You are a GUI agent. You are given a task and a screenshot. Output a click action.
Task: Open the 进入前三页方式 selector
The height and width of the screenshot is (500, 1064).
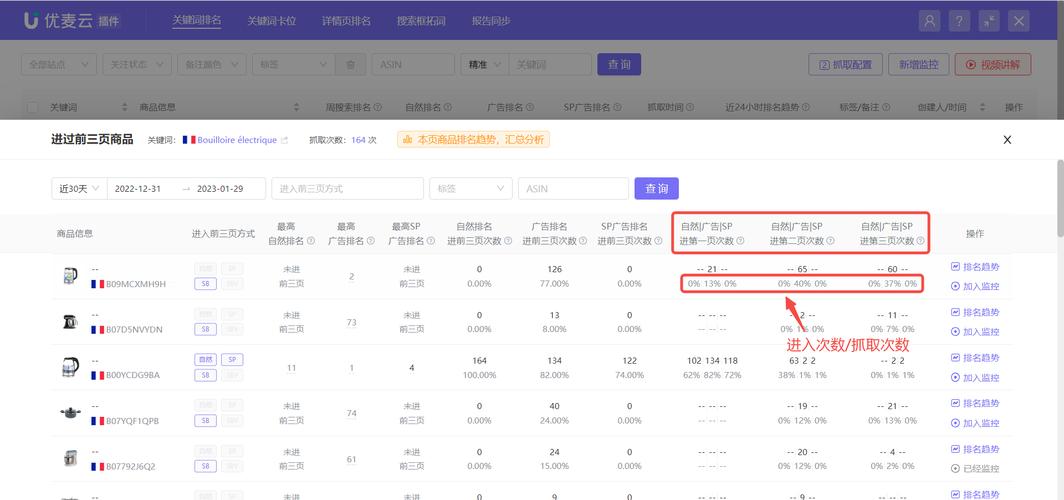tap(347, 188)
